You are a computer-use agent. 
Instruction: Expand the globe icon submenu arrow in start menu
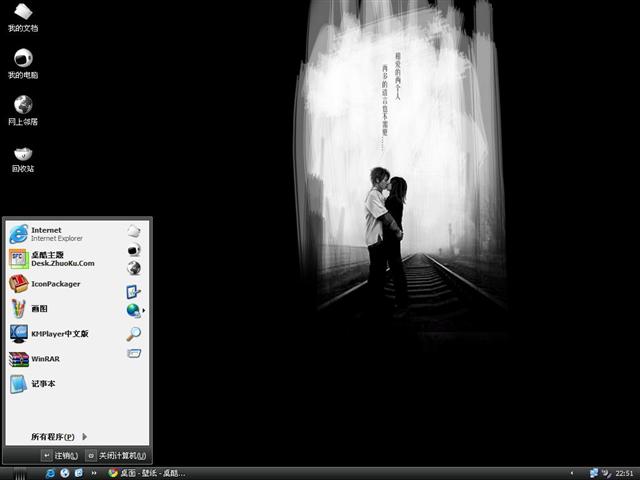pos(144,311)
